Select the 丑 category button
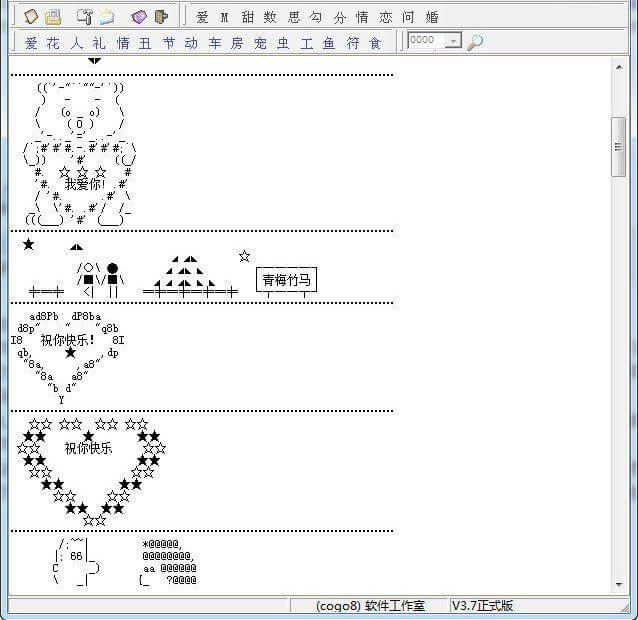The width and height of the screenshot is (638, 620). coord(145,43)
